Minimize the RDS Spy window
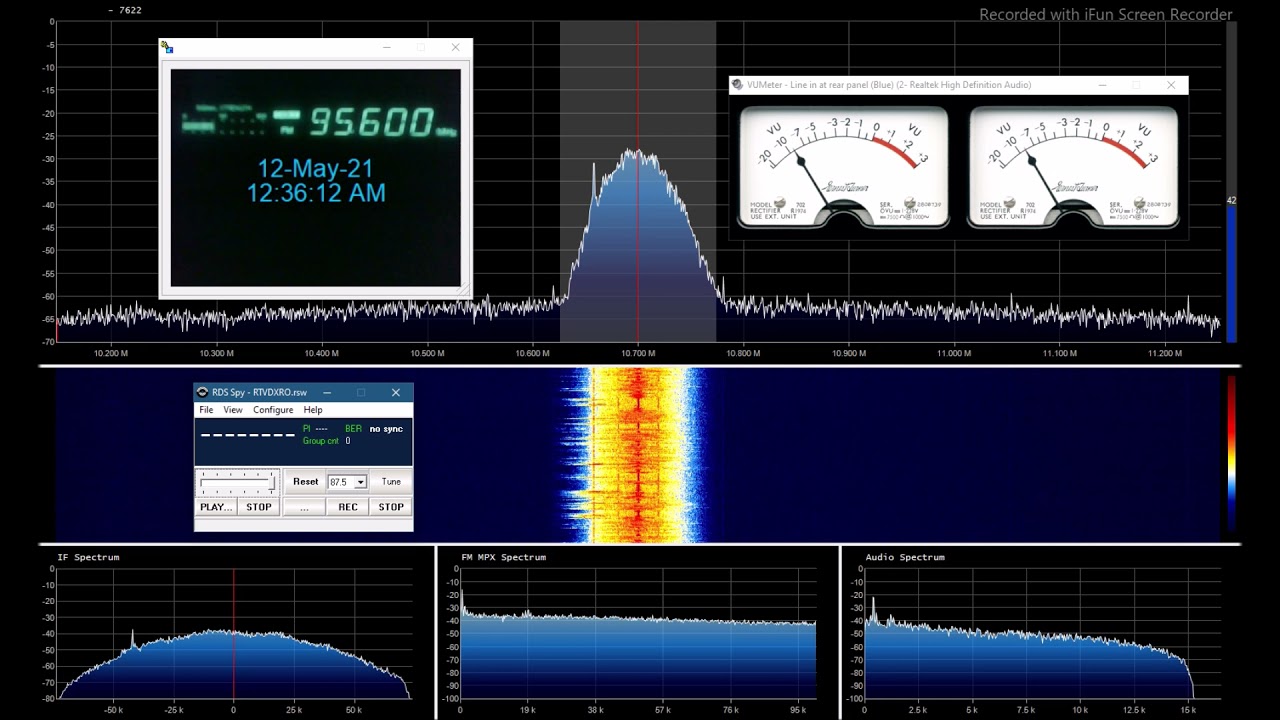The image size is (1280, 720). pyautogui.click(x=327, y=393)
